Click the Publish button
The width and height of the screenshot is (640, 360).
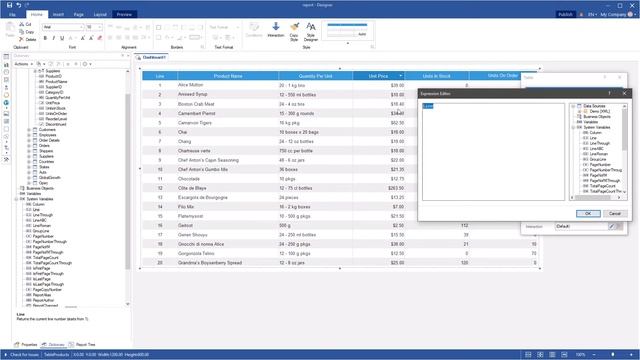pos(565,14)
